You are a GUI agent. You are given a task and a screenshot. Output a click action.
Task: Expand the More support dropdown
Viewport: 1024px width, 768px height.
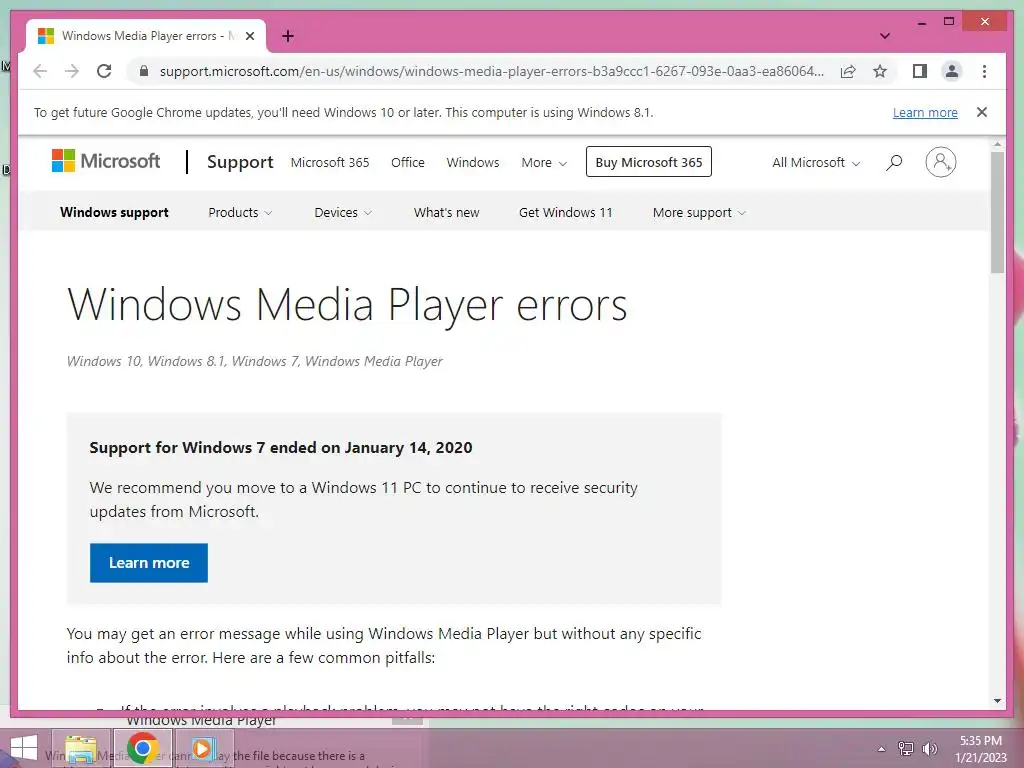[699, 212]
